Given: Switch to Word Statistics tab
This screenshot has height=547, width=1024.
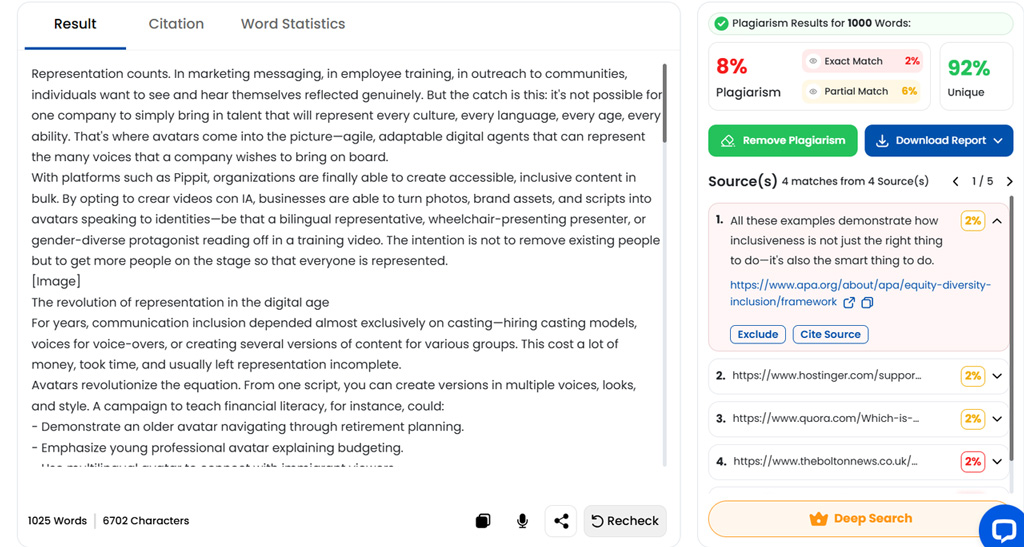Looking at the screenshot, I should 293,24.
